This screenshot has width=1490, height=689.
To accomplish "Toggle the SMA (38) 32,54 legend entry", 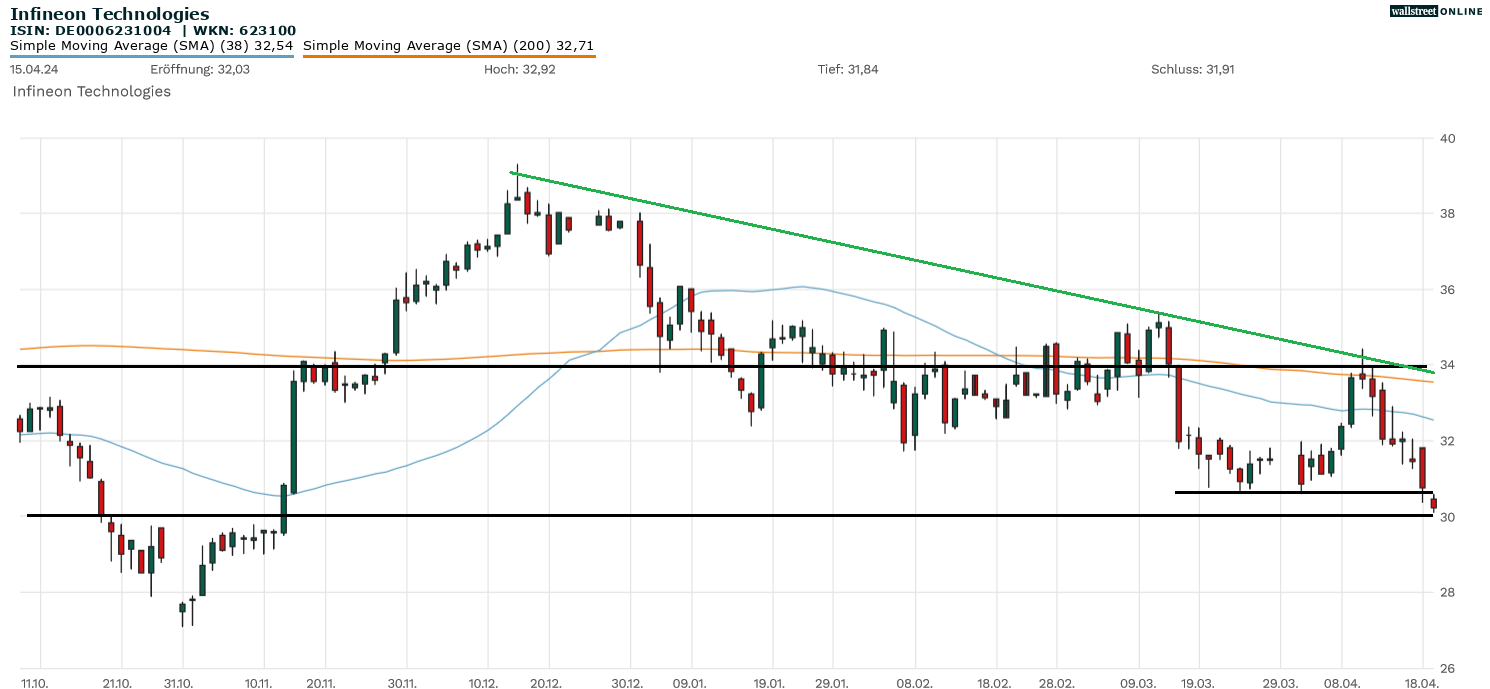I will (148, 45).
